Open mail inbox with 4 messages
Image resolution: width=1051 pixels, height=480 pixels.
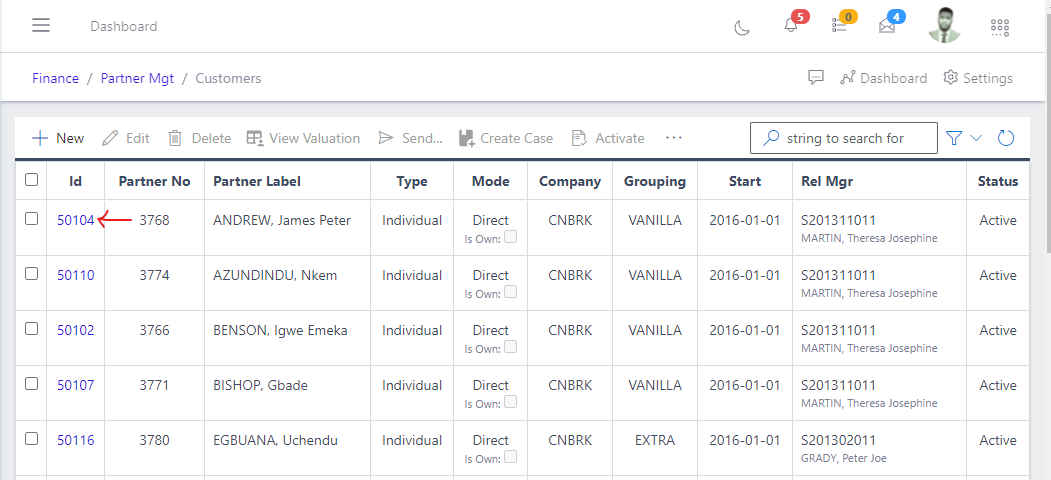pyautogui.click(x=887, y=26)
